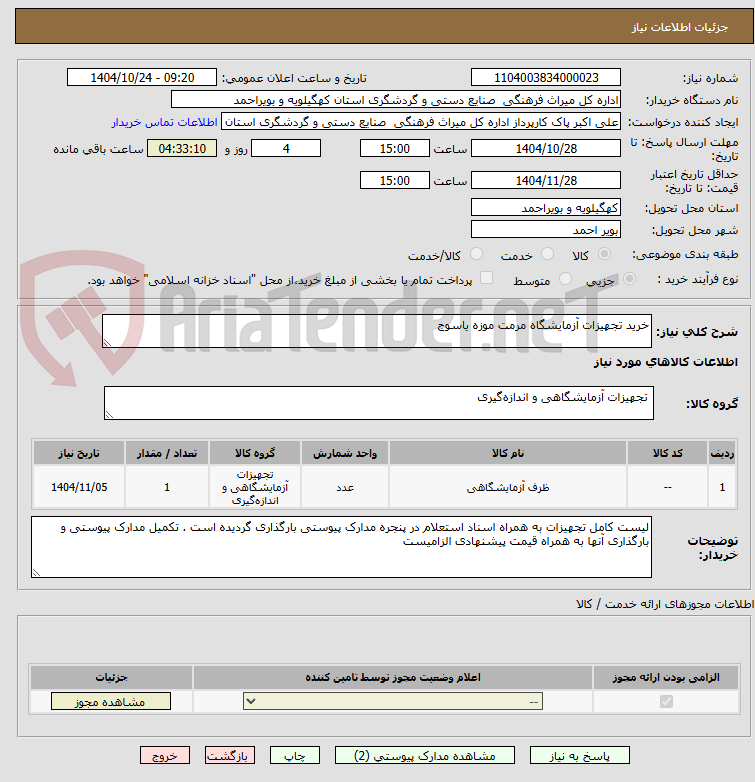Click the کد کالا column header
The image size is (755, 782).
[x=667, y=453]
